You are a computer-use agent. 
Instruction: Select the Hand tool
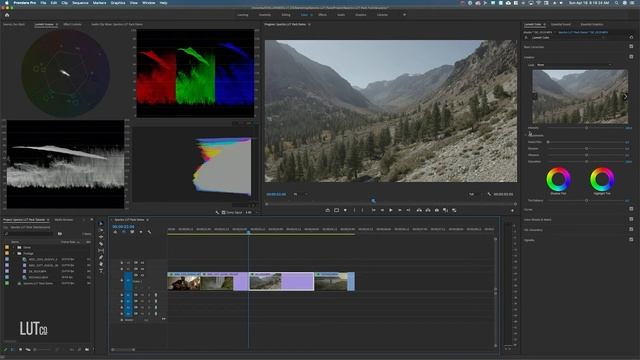click(101, 264)
